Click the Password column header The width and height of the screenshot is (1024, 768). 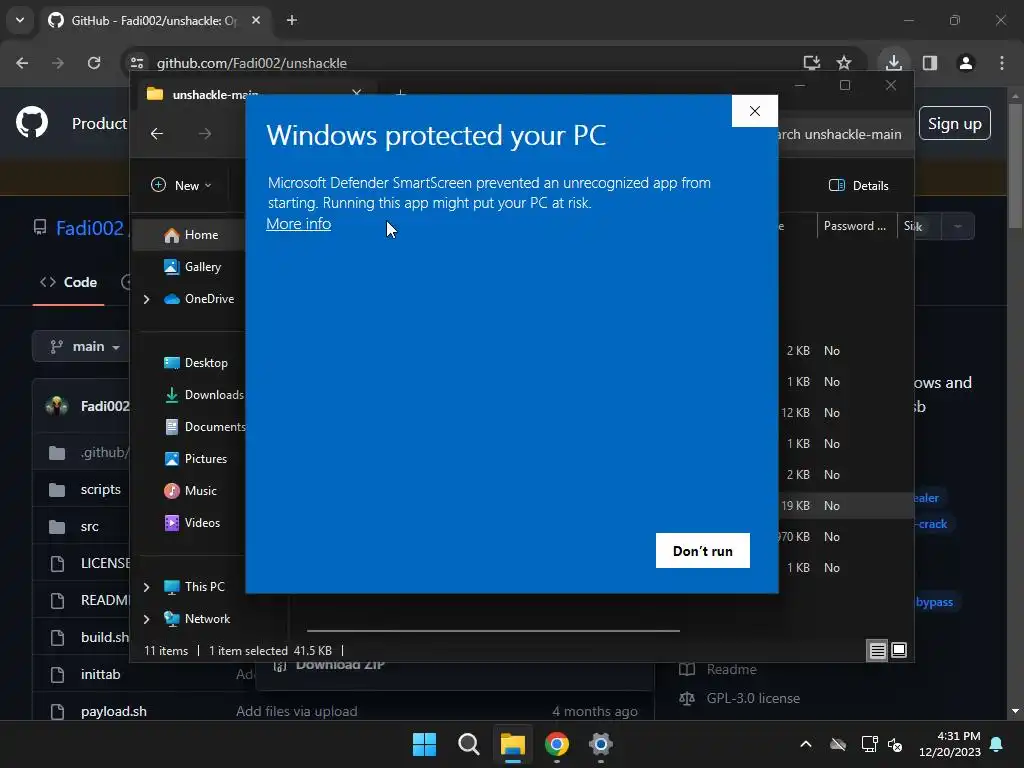(856, 226)
